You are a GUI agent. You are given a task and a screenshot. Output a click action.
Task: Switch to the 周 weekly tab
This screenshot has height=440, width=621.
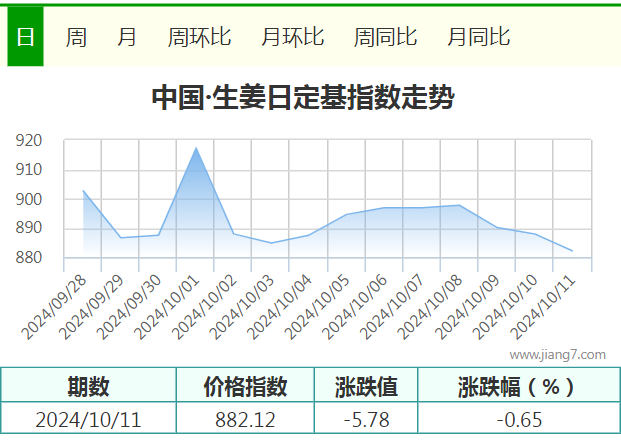pos(76,37)
